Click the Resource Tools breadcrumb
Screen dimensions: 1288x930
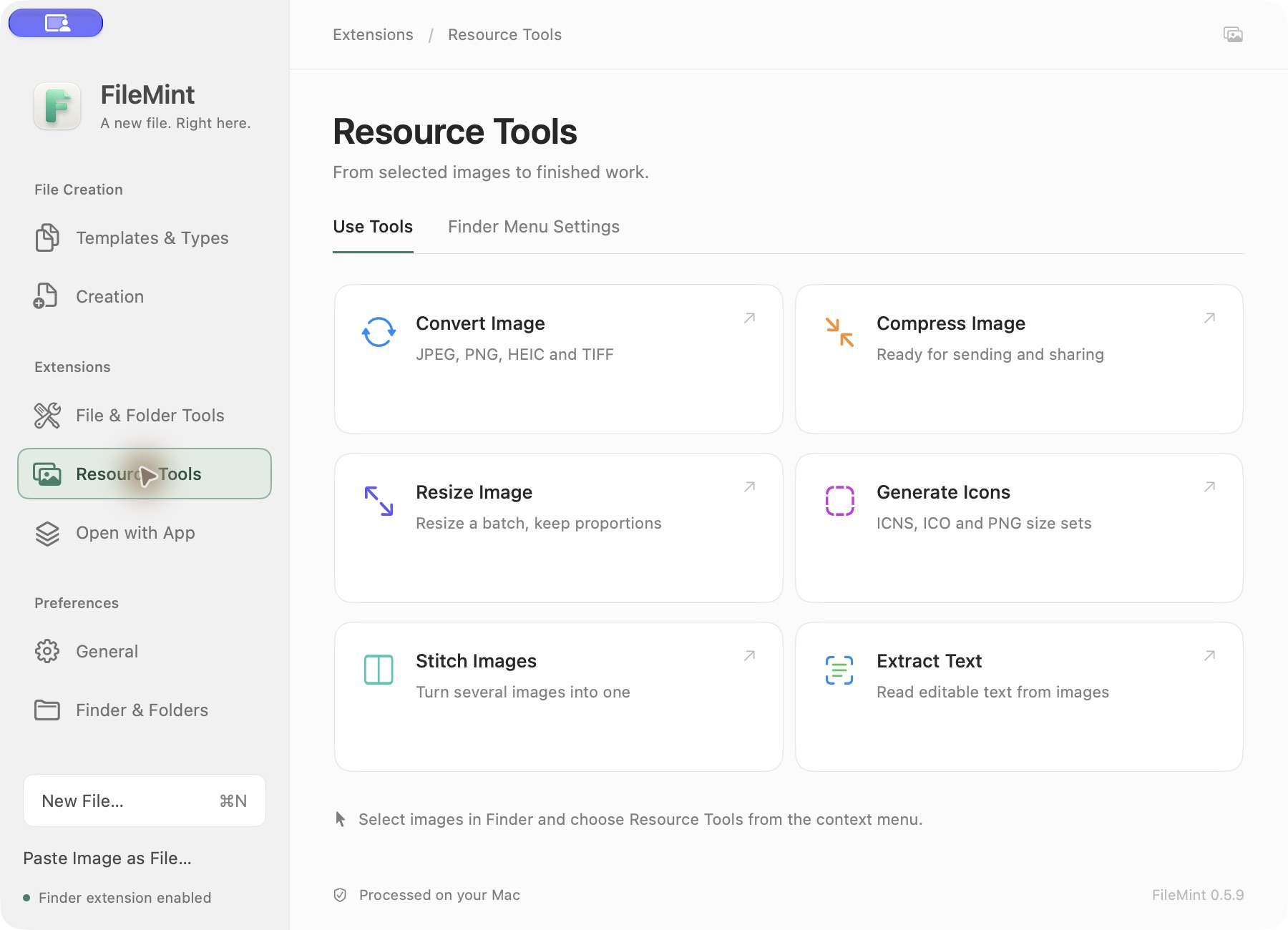tap(504, 34)
